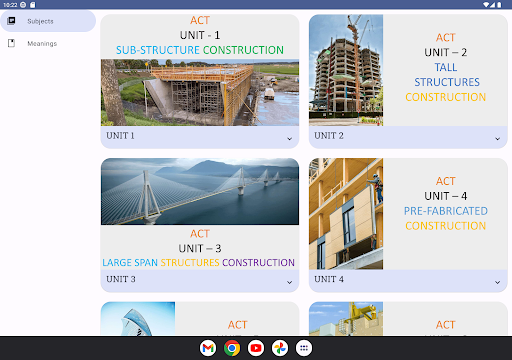
Task: Switch to the Meanings navigation item
Action: click(48, 43)
